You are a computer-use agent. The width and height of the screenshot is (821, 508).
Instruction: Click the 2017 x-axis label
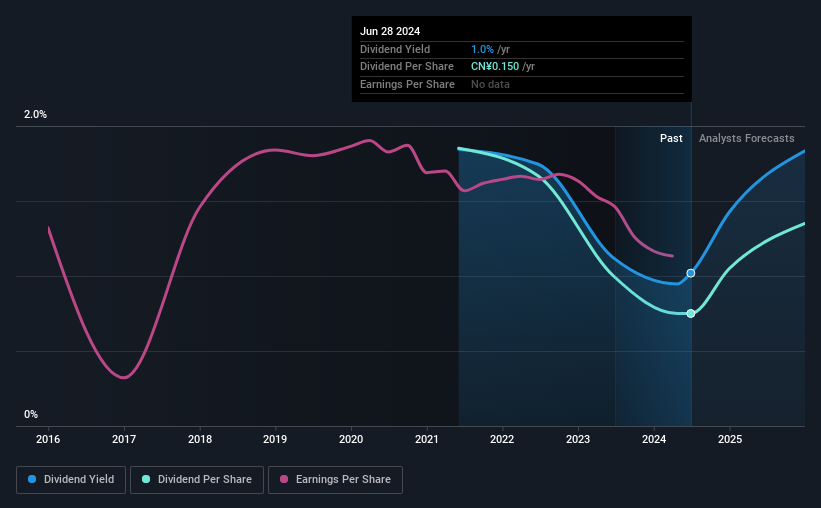click(124, 439)
